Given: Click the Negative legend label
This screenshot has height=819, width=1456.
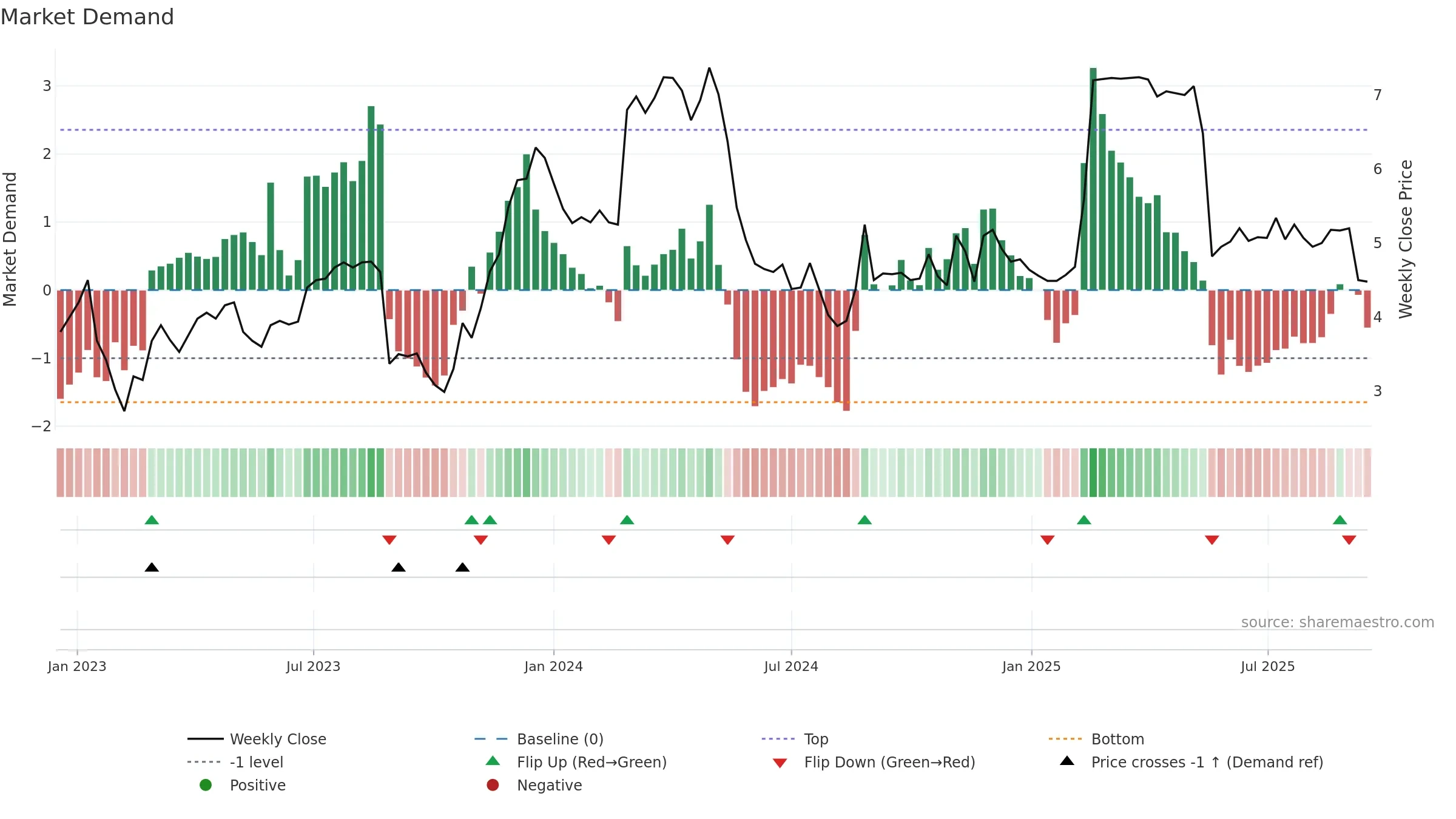Looking at the screenshot, I should pyautogui.click(x=549, y=785).
